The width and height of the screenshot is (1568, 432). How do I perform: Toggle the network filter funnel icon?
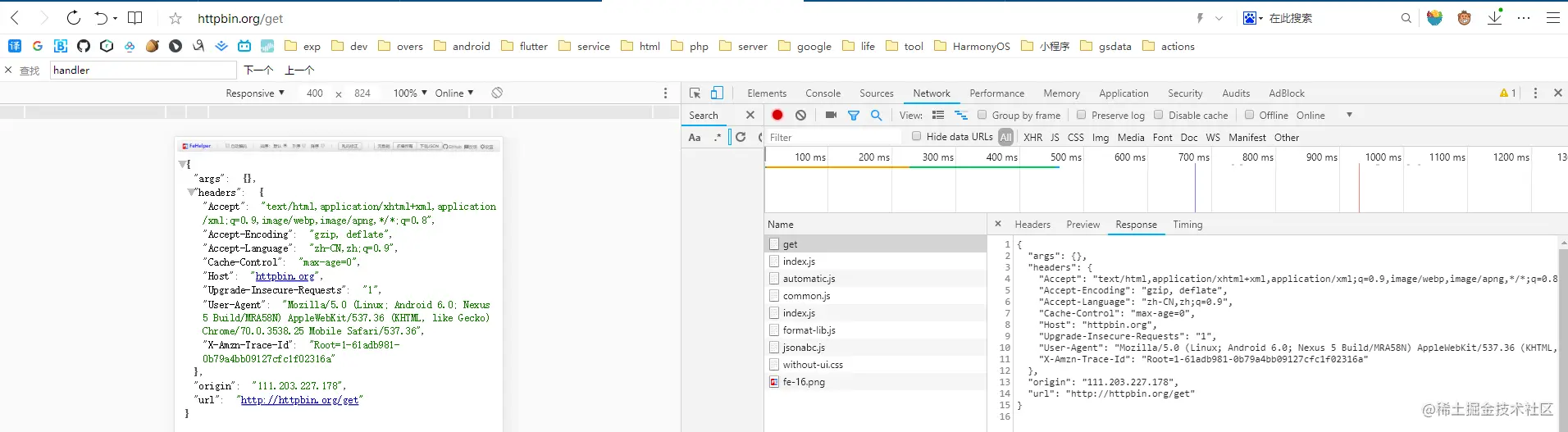pos(854,116)
